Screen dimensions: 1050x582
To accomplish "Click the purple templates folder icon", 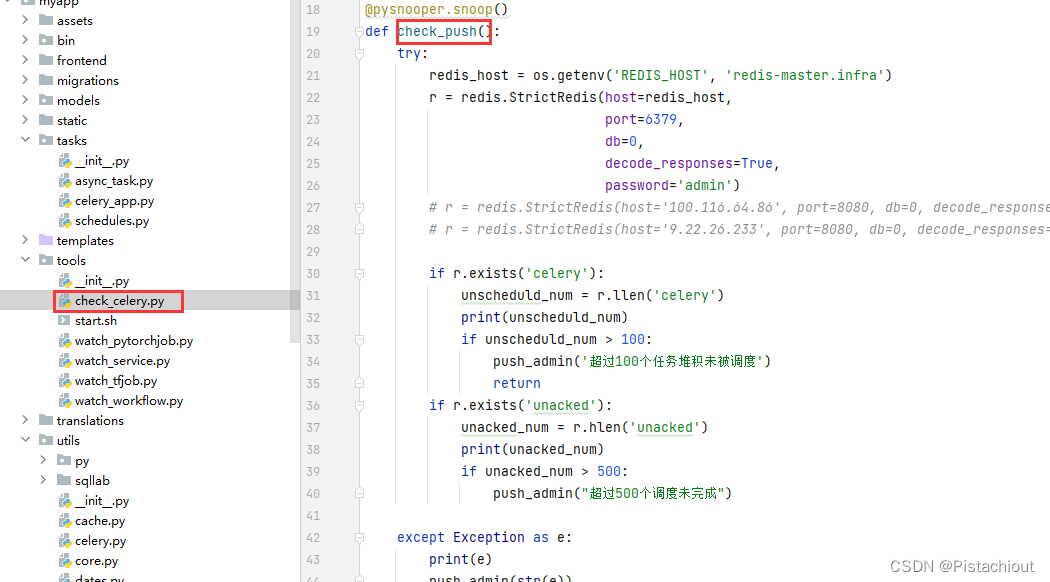I will pyautogui.click(x=46, y=240).
